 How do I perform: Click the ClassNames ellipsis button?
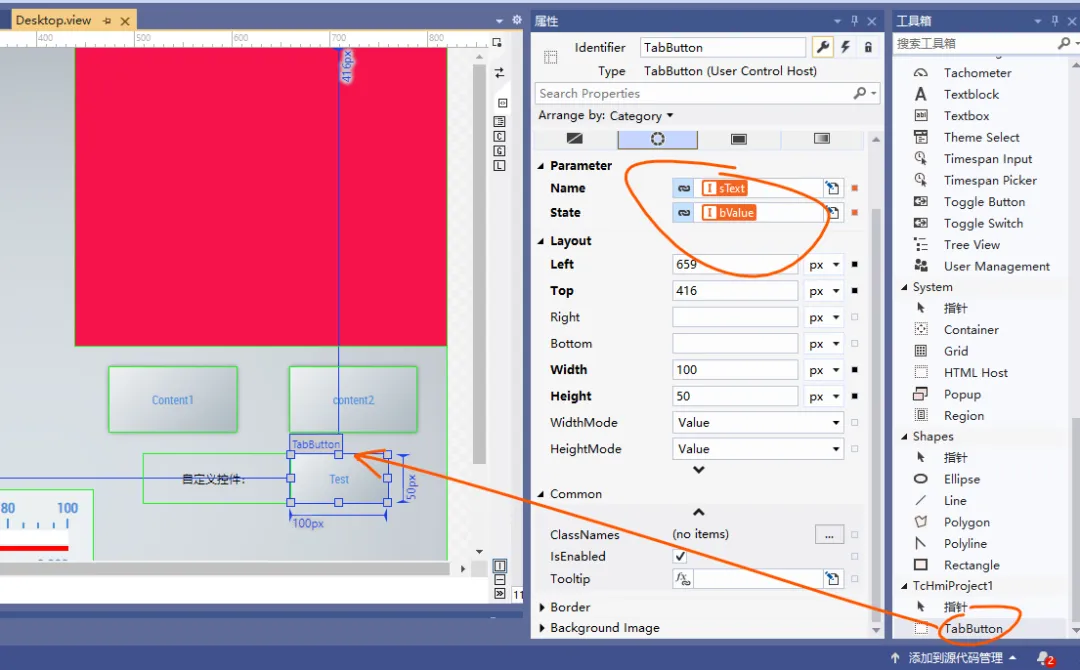pyautogui.click(x=829, y=534)
